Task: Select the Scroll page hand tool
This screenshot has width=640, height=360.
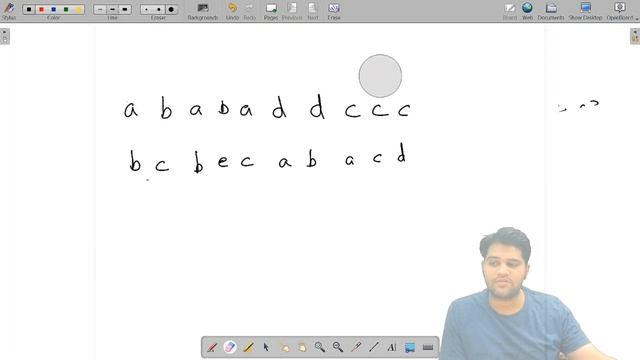Action: (302, 347)
